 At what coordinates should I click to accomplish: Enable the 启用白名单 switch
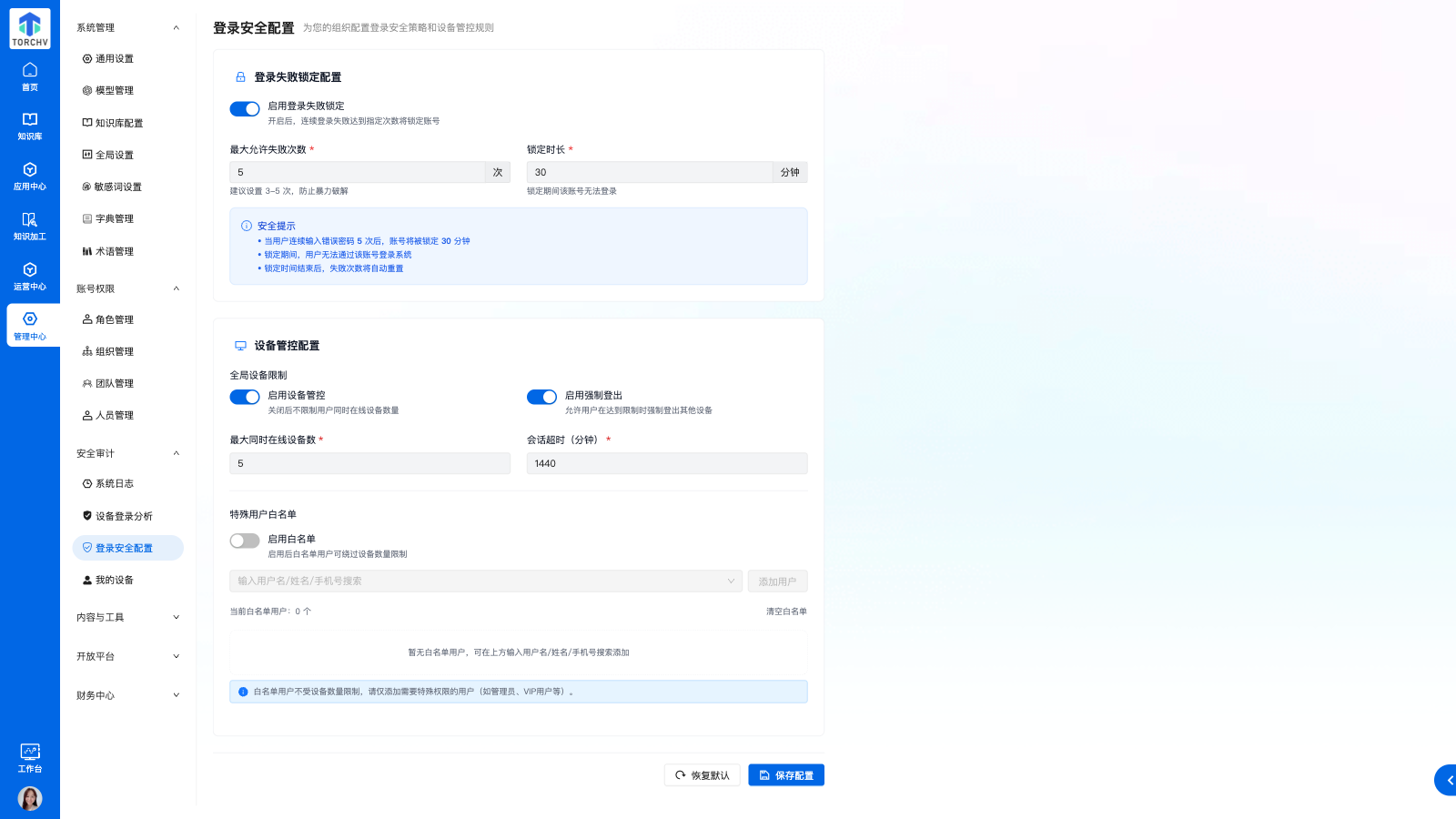tap(245, 541)
